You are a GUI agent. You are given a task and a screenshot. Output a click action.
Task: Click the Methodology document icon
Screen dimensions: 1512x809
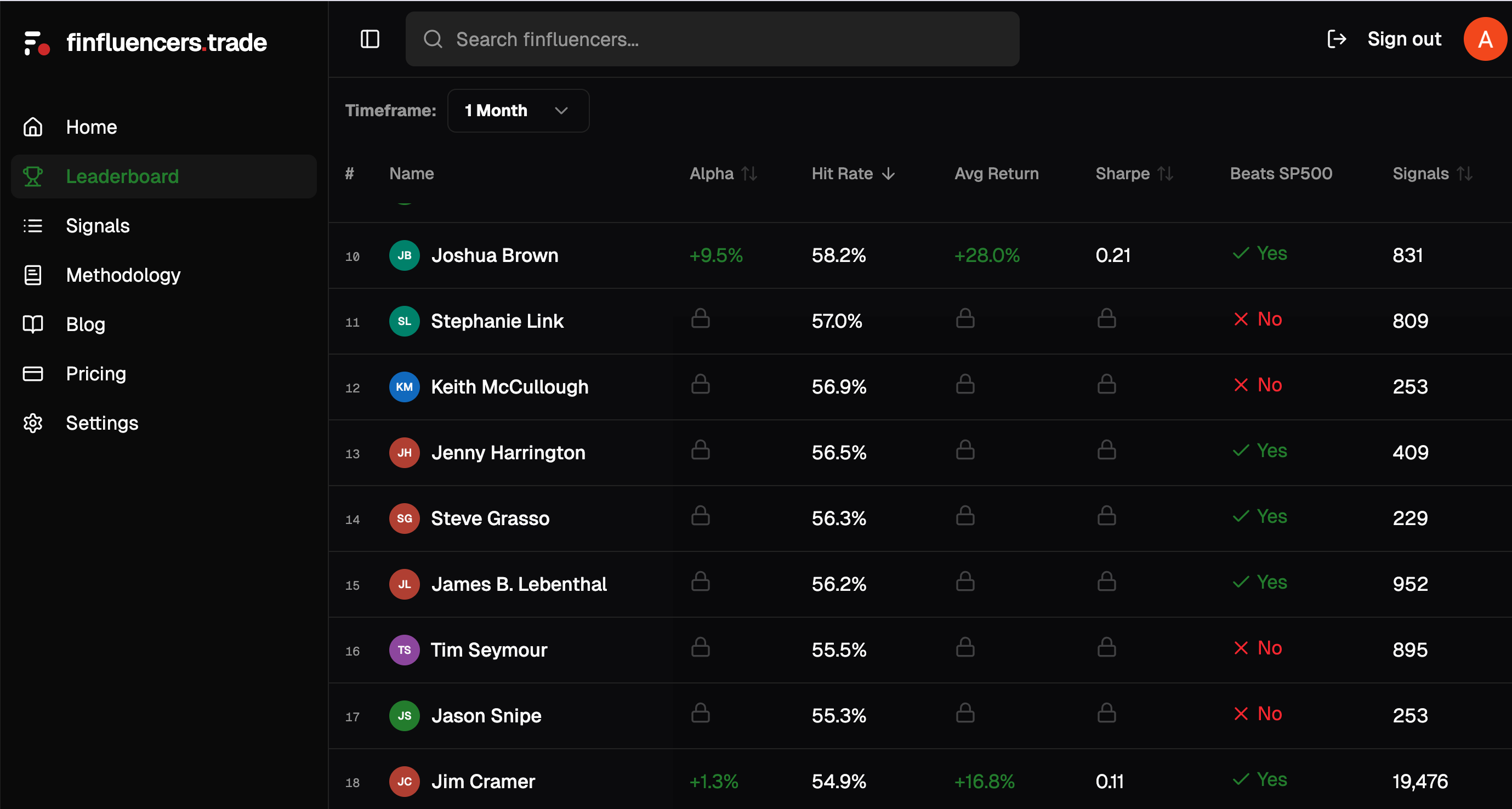pos(33,275)
